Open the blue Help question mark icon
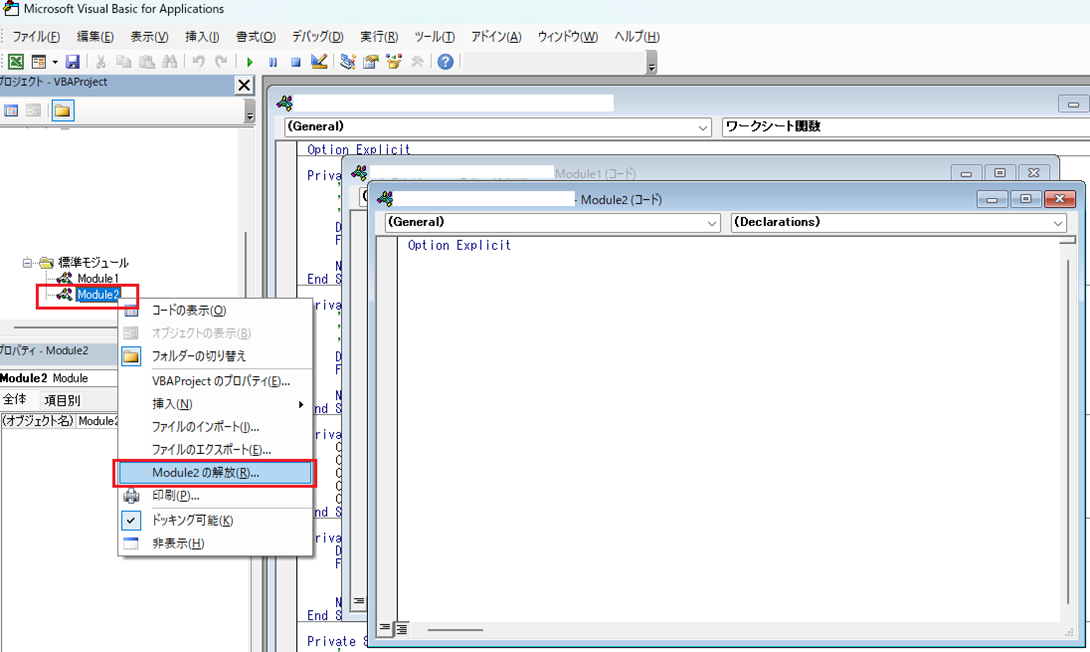 click(446, 62)
